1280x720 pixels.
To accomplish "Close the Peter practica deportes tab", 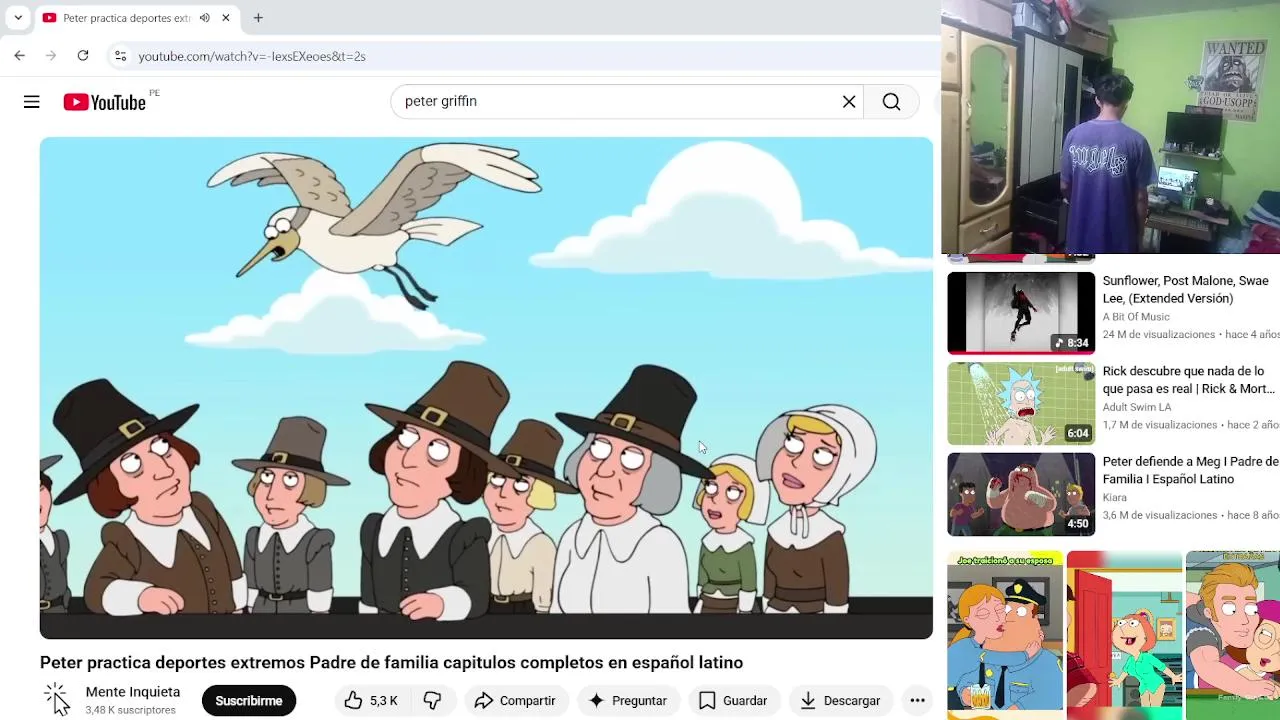I will pos(226,18).
